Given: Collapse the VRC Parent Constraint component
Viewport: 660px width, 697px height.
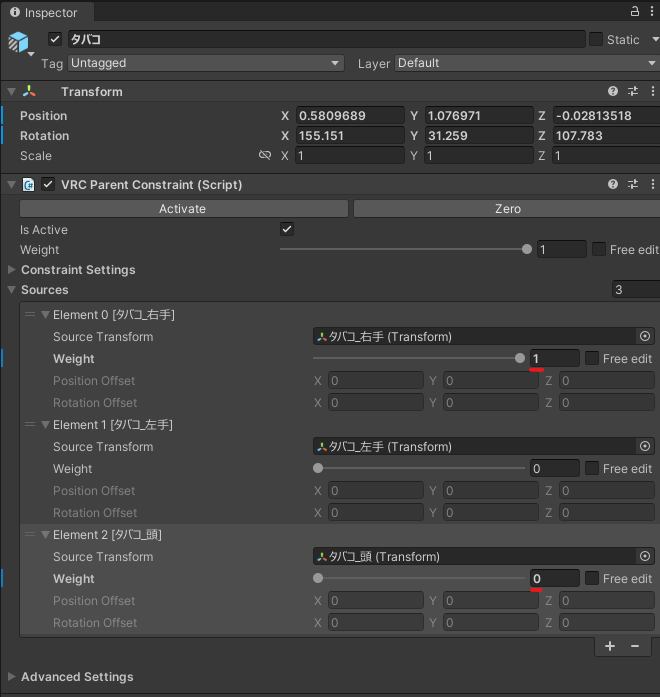Looking at the screenshot, I should pos(12,184).
